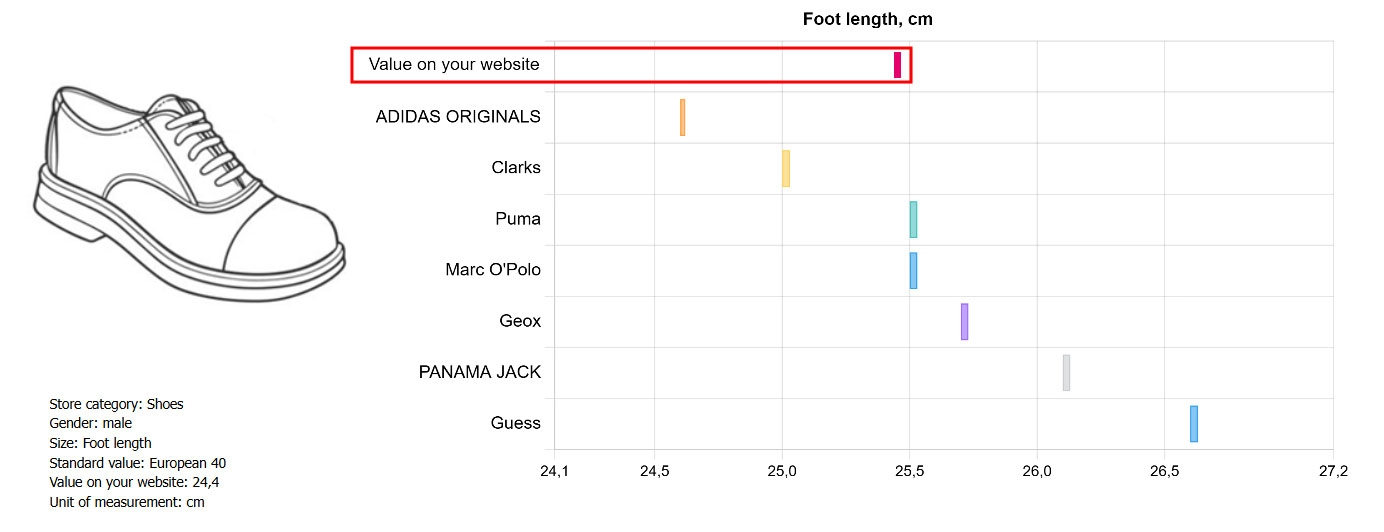Click the 'Value on your website' row label
The width and height of the screenshot is (1384, 532).
(x=454, y=65)
